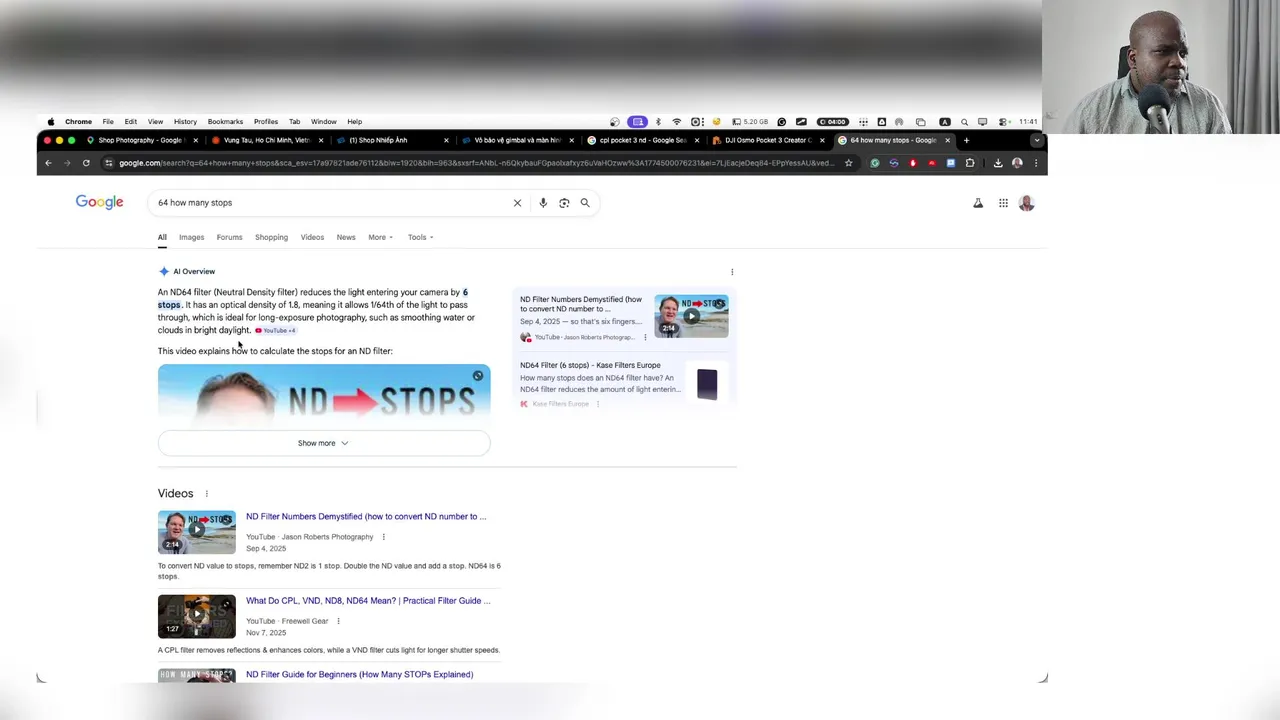Play the ND STOPS video preview in AI Overview
The height and width of the screenshot is (720, 1280).
tap(324, 396)
